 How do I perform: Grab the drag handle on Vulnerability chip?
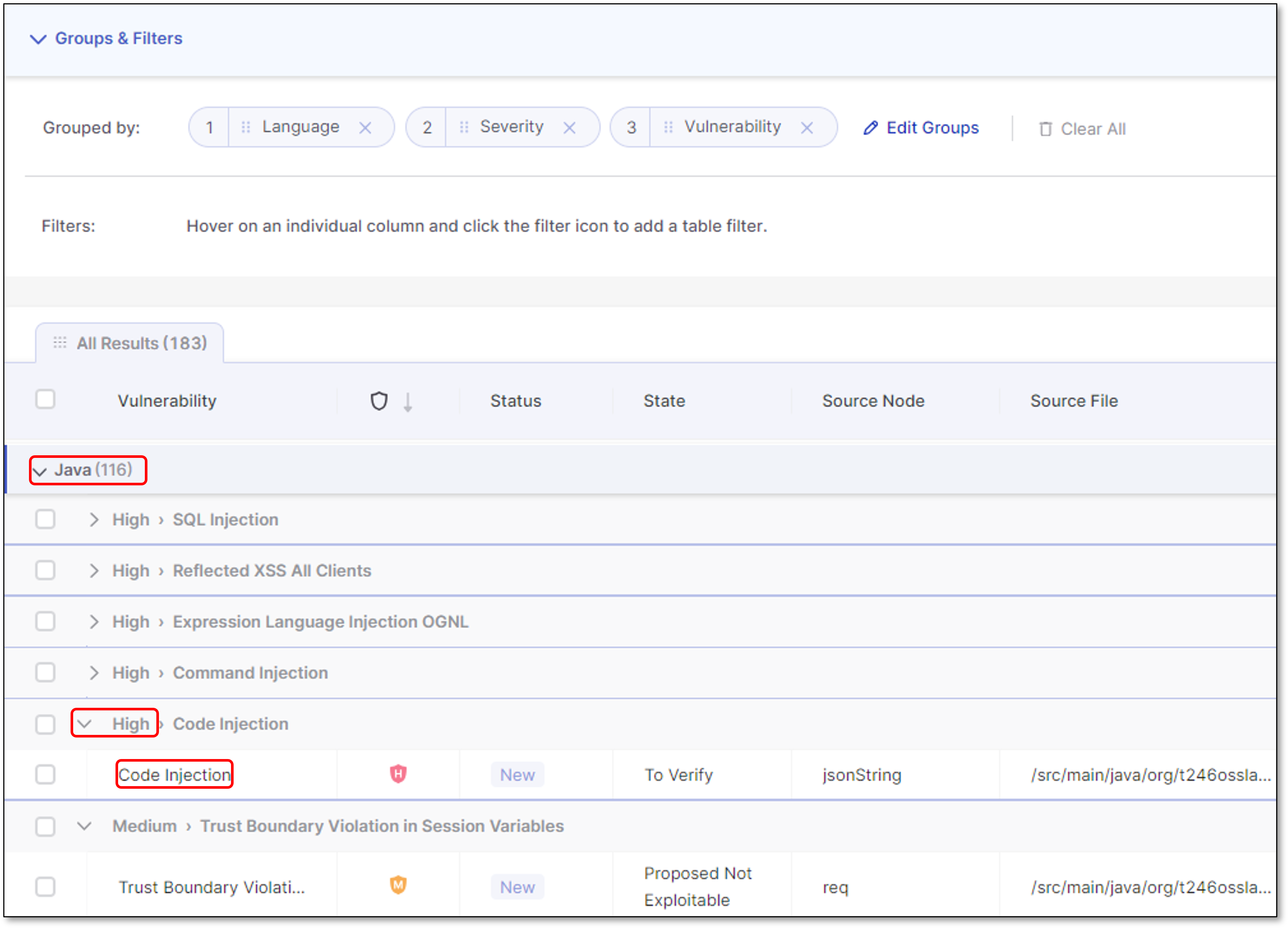(x=668, y=127)
